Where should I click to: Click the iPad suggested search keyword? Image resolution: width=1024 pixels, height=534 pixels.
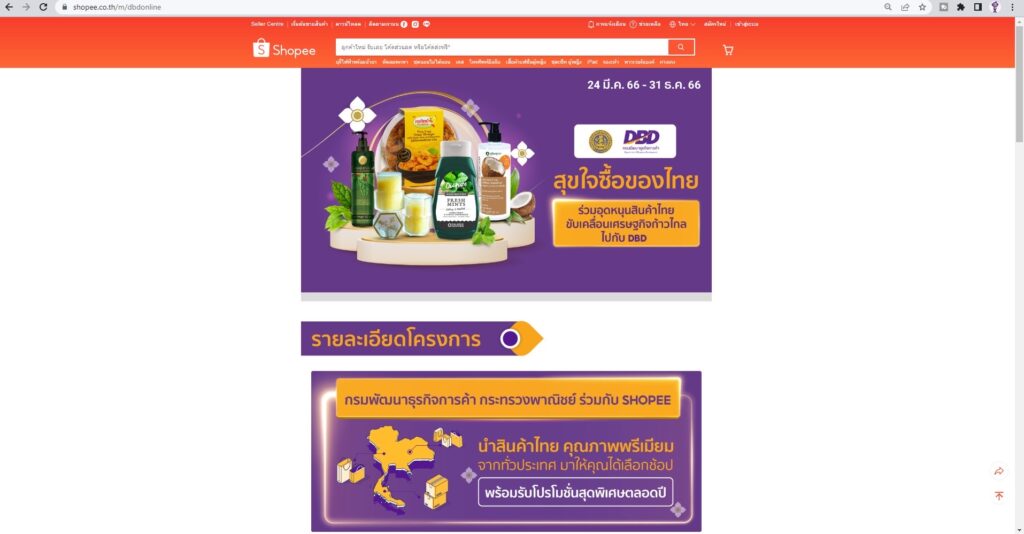pyautogui.click(x=592, y=62)
